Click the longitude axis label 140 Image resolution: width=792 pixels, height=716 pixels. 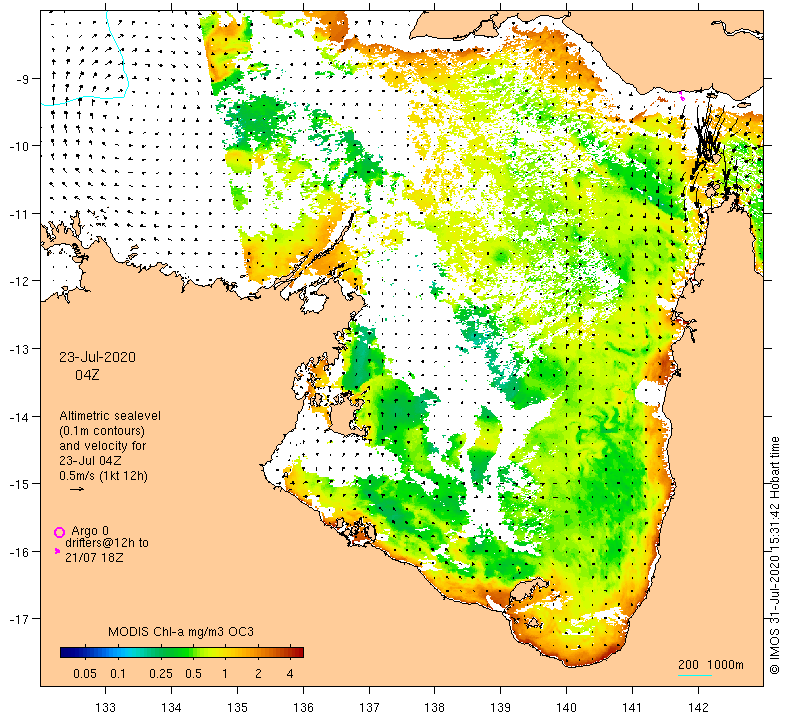(x=566, y=707)
